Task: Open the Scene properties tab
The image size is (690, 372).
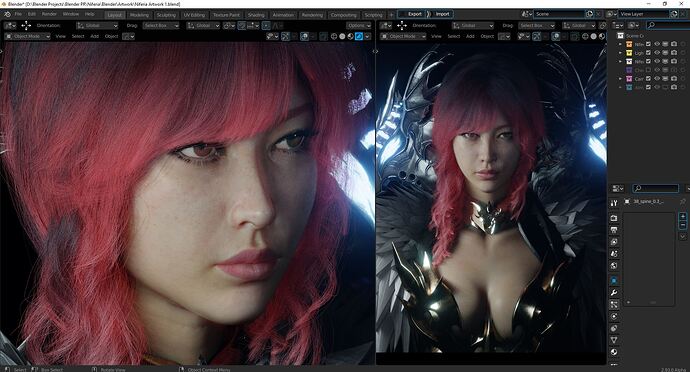Action: point(614,254)
